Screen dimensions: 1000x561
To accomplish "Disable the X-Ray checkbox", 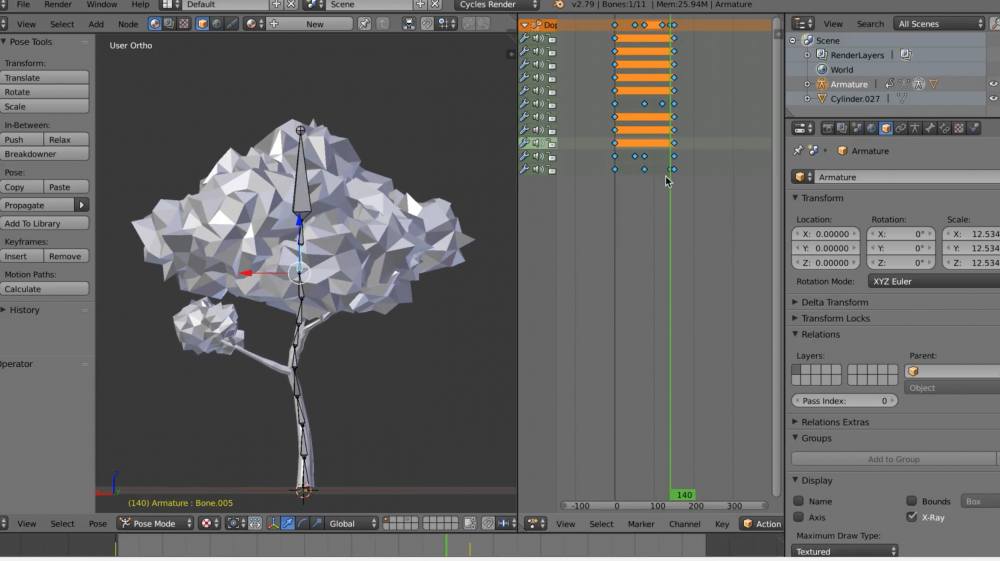I will click(x=911, y=517).
